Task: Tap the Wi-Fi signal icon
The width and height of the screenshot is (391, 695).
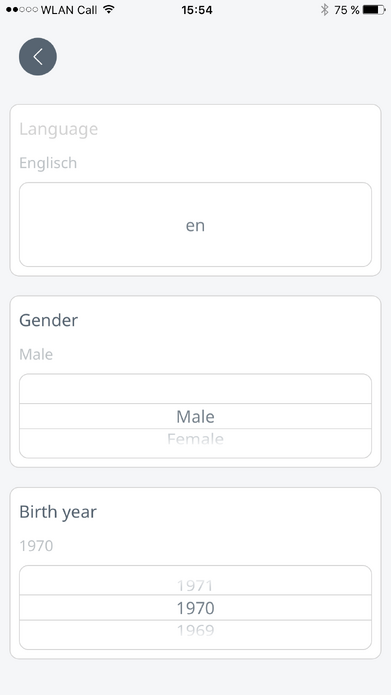Action: 109,9
